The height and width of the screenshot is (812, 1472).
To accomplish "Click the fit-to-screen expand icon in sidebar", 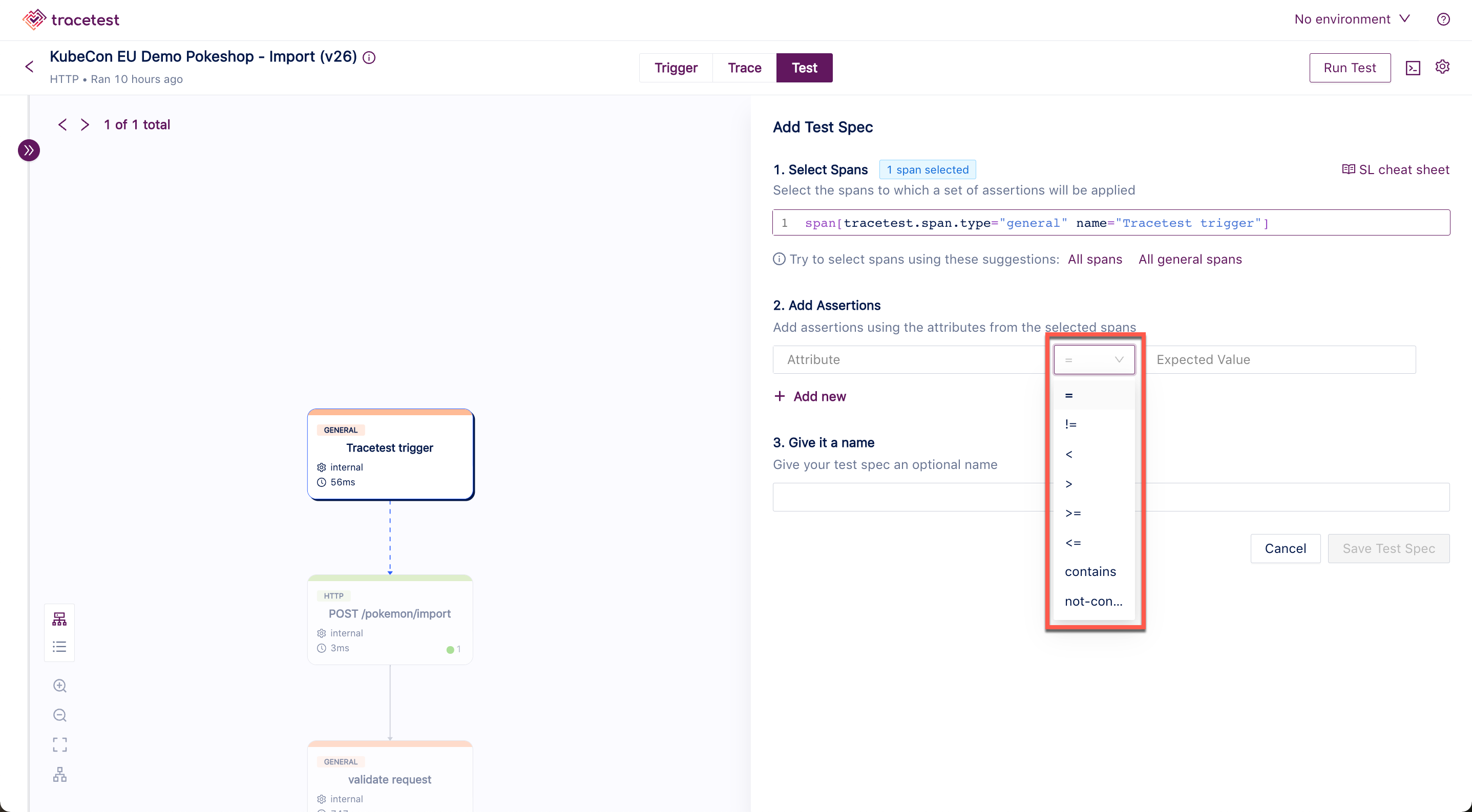I will pos(59,744).
